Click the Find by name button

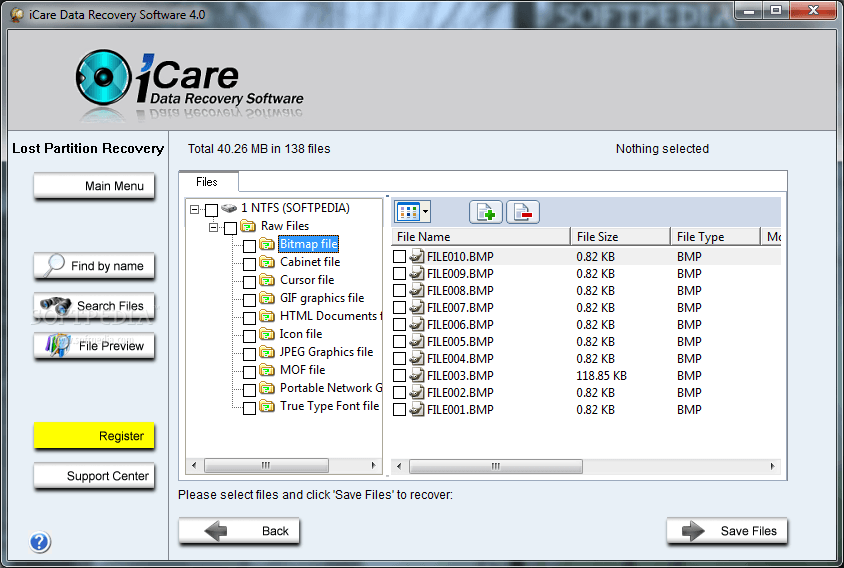click(x=94, y=266)
